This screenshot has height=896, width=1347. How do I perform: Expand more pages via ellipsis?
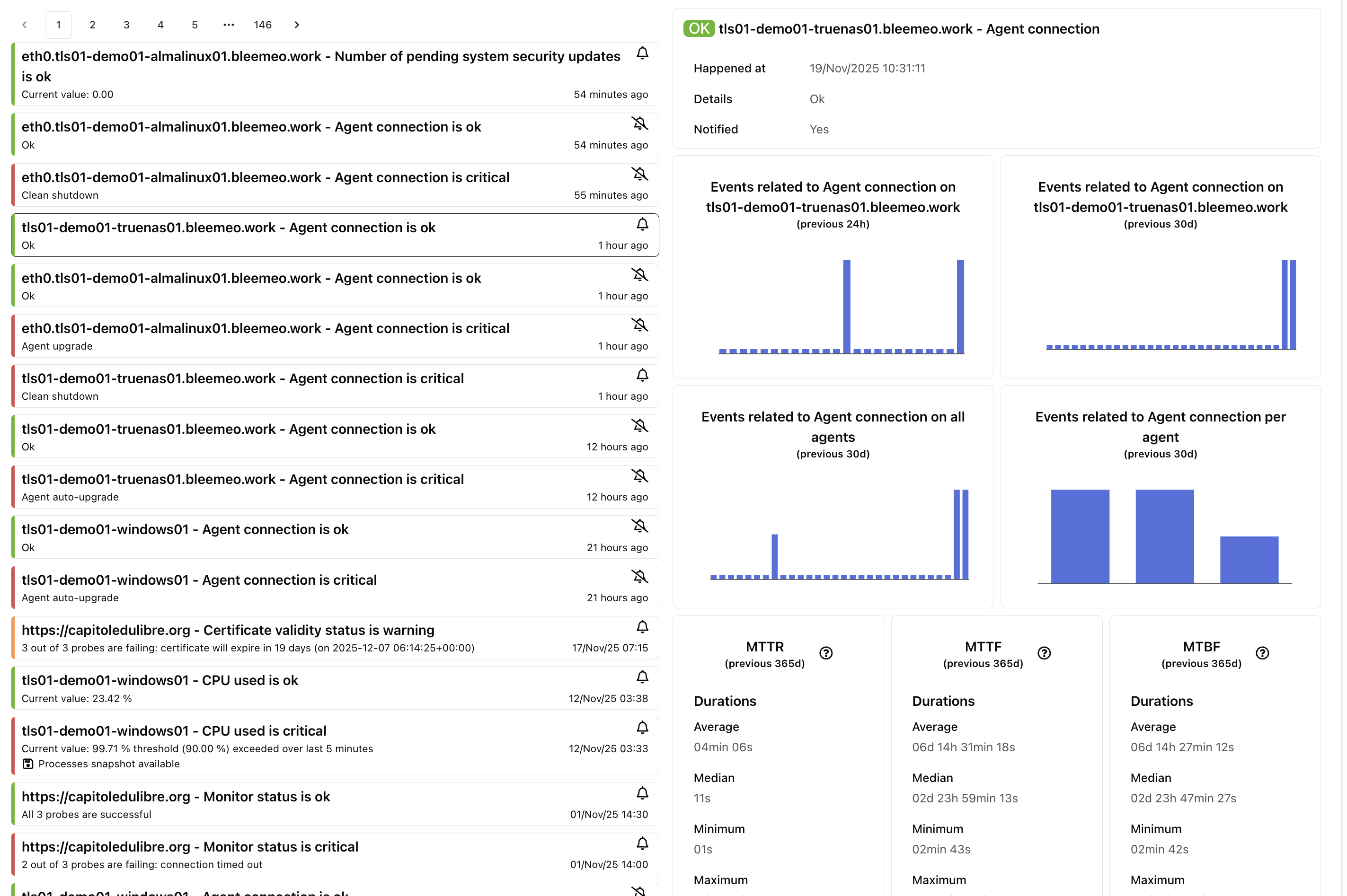tap(229, 25)
